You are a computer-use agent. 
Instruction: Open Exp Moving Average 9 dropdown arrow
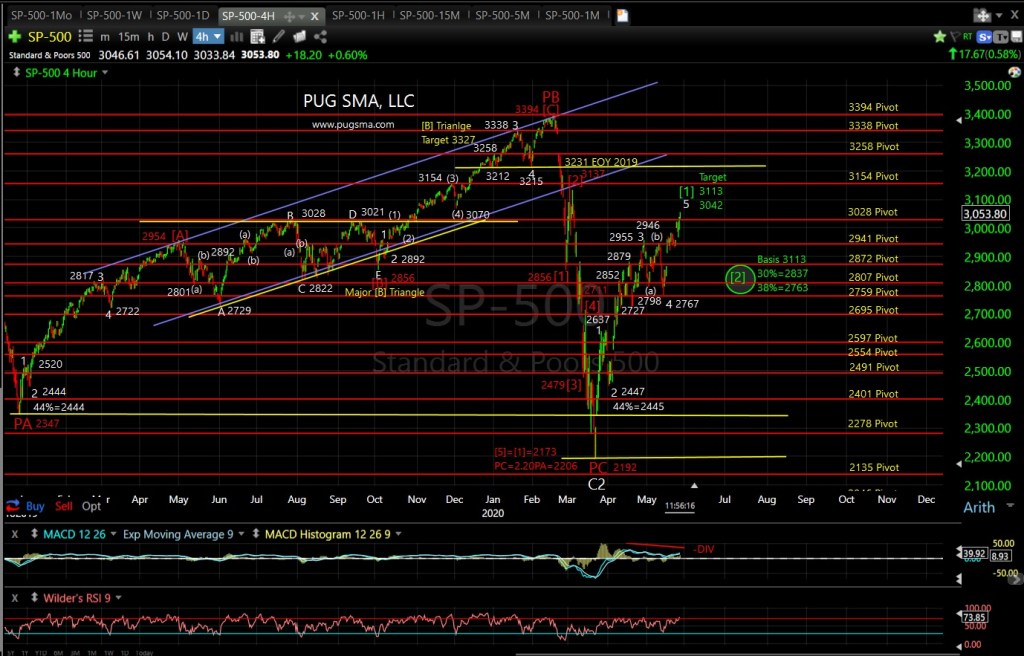click(x=241, y=534)
